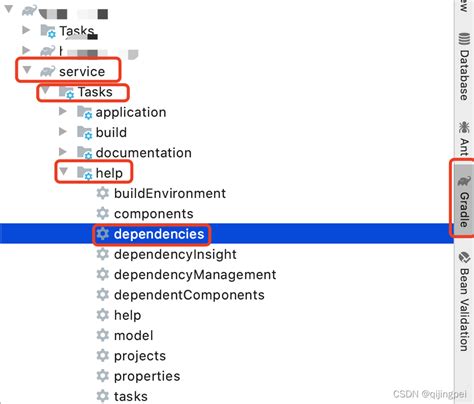Click the Ant spider icon in sidebar
Image resolution: width=474 pixels, height=404 pixels.
pyautogui.click(x=464, y=127)
